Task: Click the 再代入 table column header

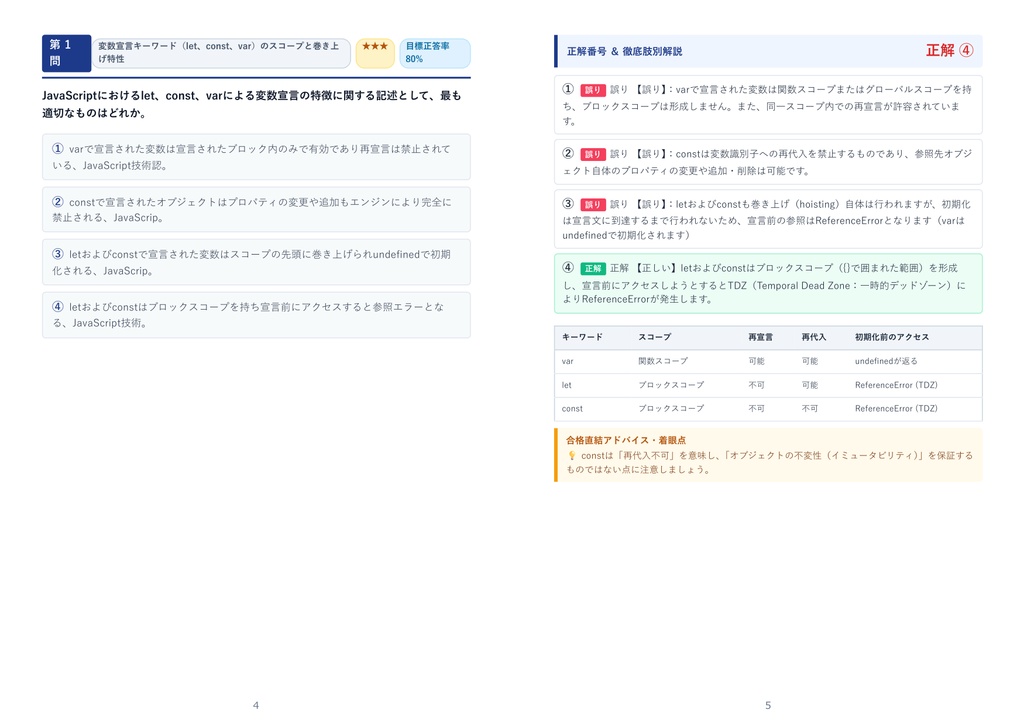Action: pos(814,337)
